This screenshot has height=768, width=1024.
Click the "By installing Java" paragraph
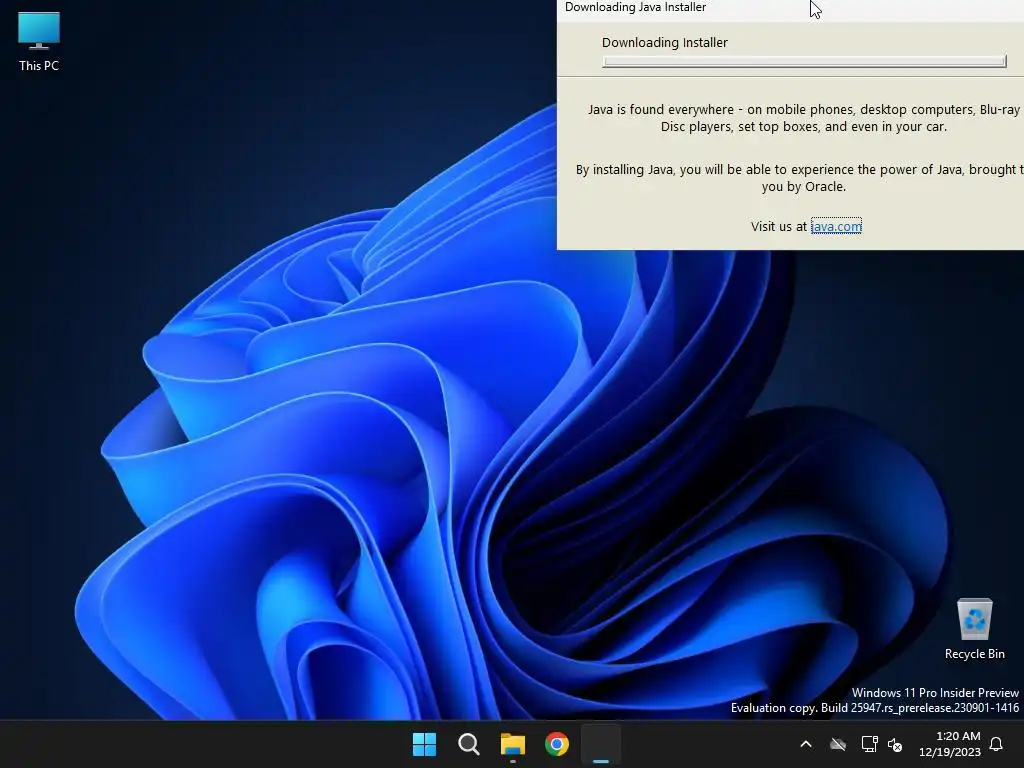point(800,178)
